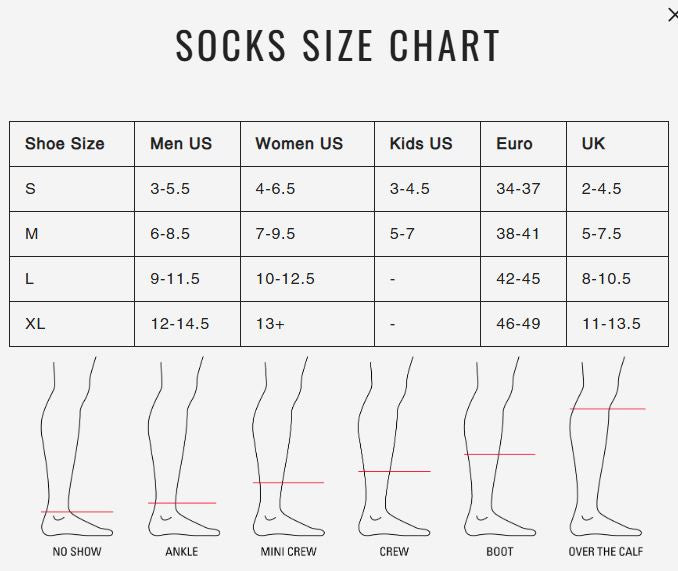Select the Kids US column header
Viewport: 678px width, 571px height.
coord(421,144)
